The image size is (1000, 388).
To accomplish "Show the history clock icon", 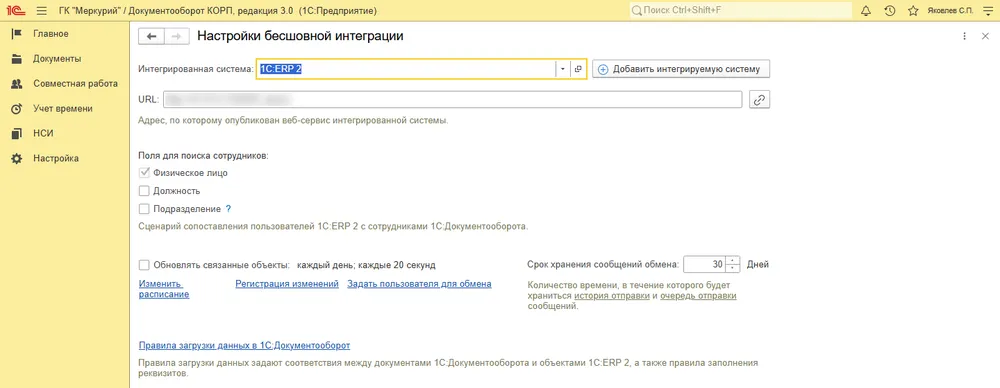I will click(890, 11).
